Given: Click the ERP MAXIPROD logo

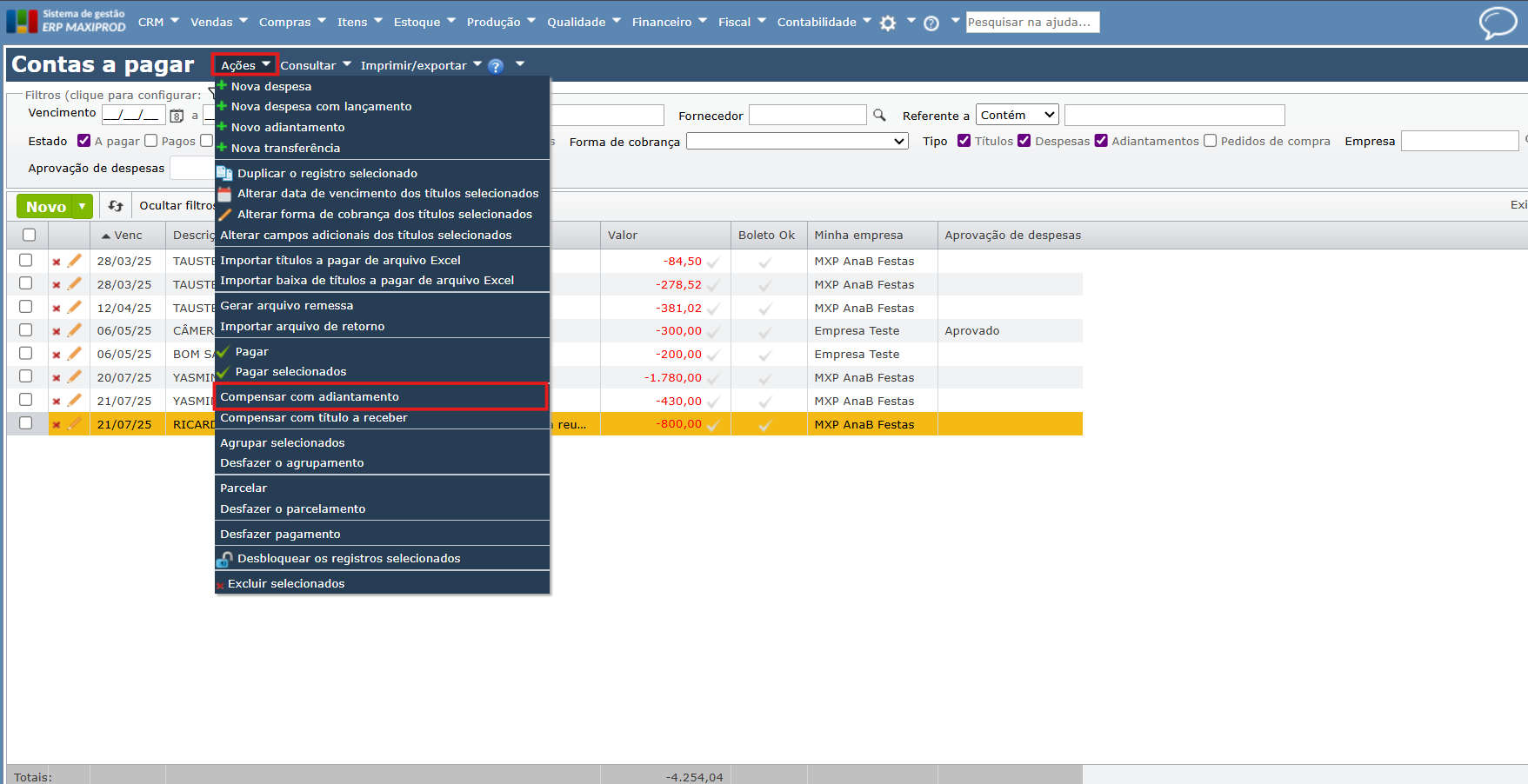Looking at the screenshot, I should click(66, 21).
